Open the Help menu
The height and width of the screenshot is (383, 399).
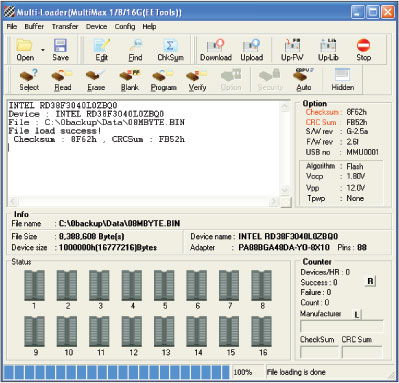[149, 26]
